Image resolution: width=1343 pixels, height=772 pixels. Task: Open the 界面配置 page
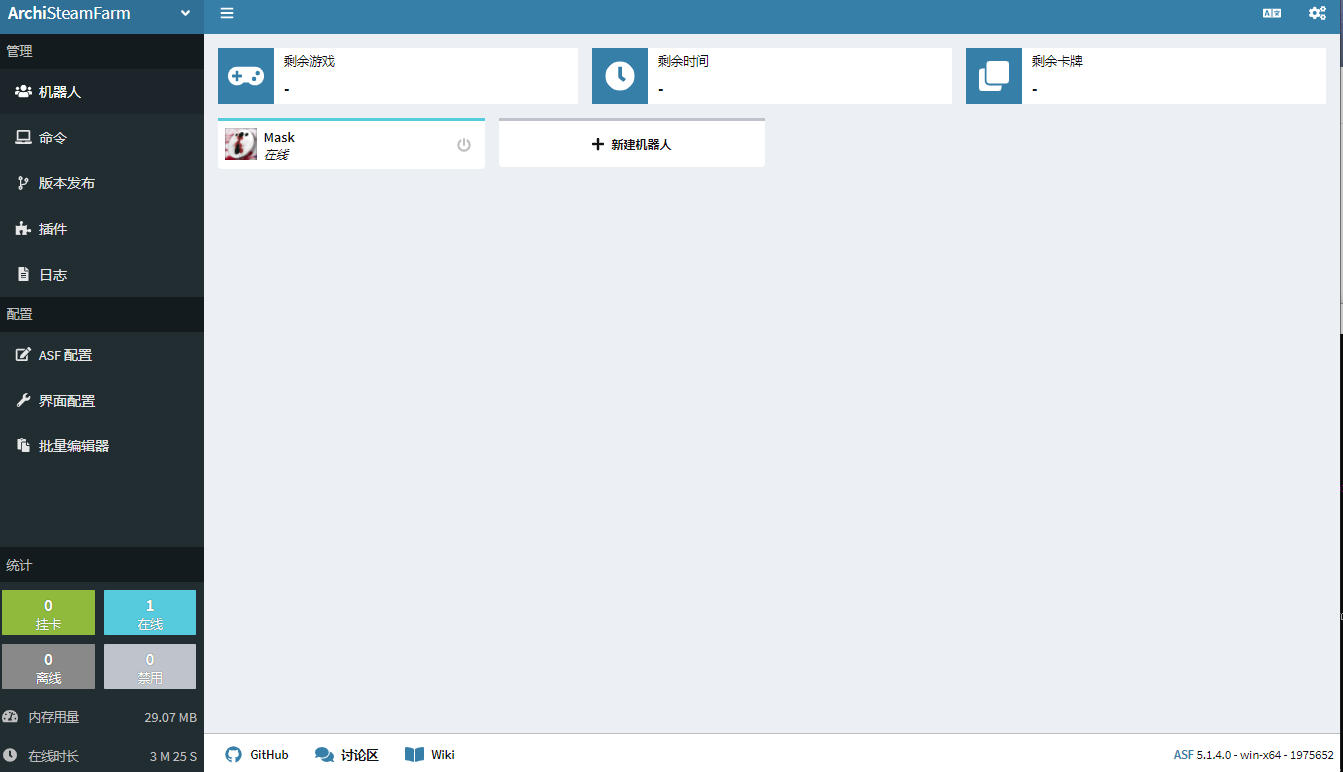pyautogui.click(x=102, y=400)
